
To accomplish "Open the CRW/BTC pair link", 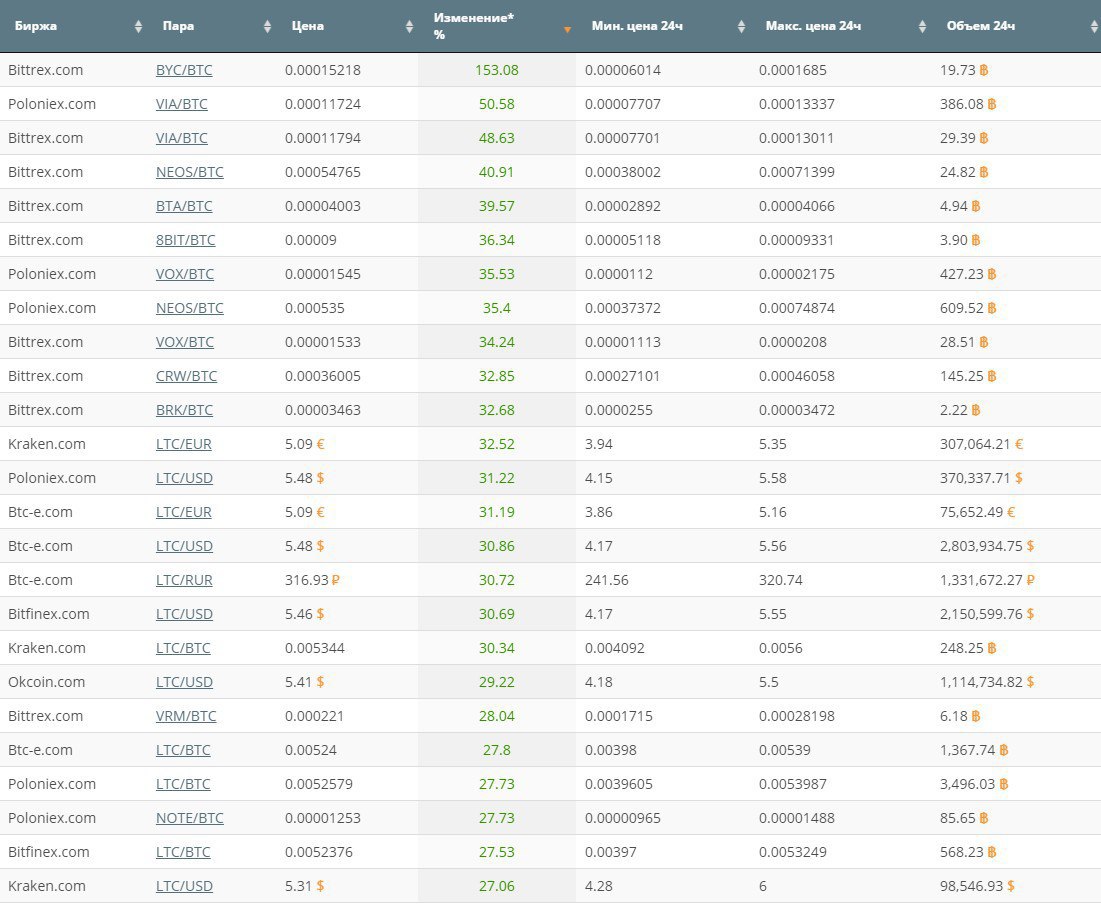I will coord(186,376).
